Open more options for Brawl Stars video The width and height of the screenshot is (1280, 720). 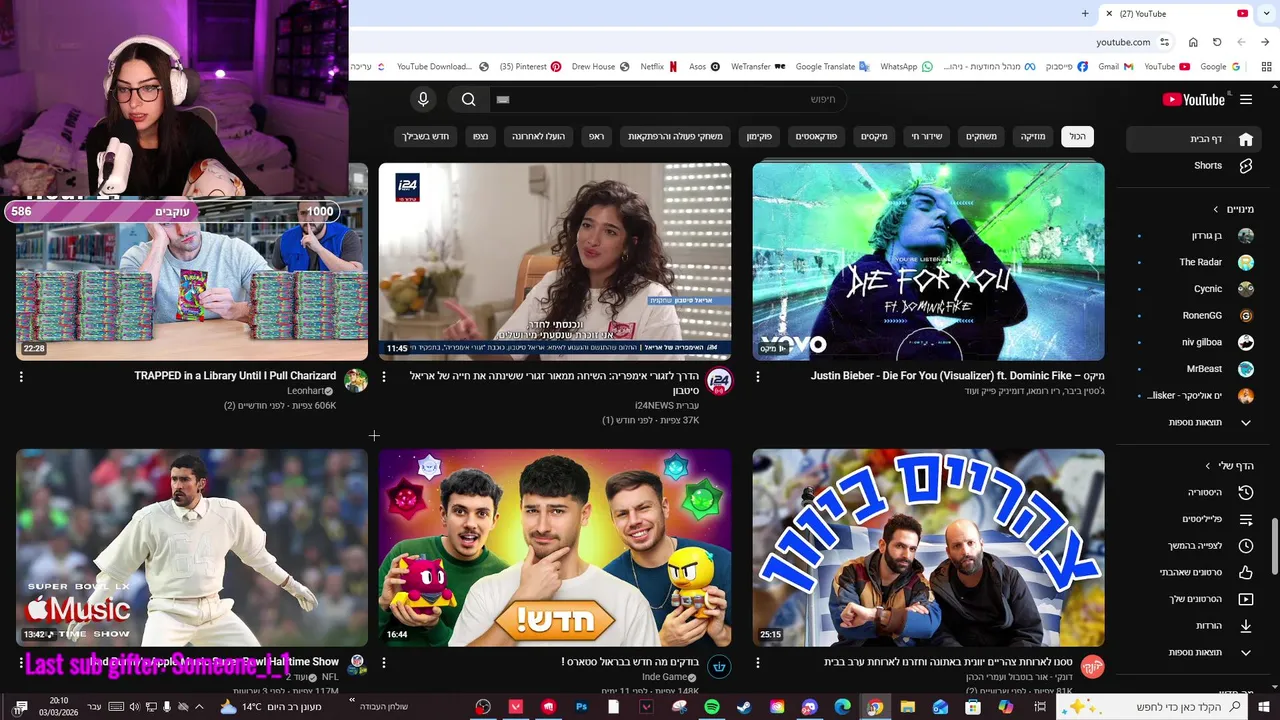pos(384,662)
